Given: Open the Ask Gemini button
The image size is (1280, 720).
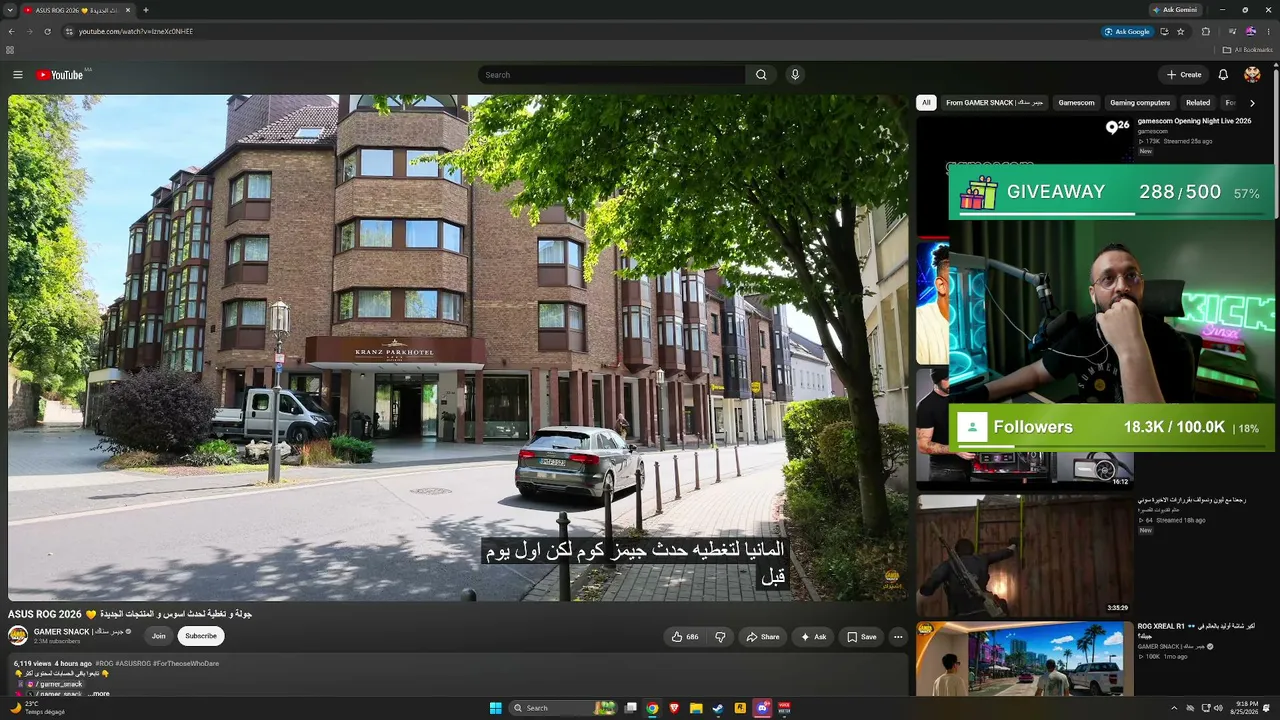Looking at the screenshot, I should 1175,10.
